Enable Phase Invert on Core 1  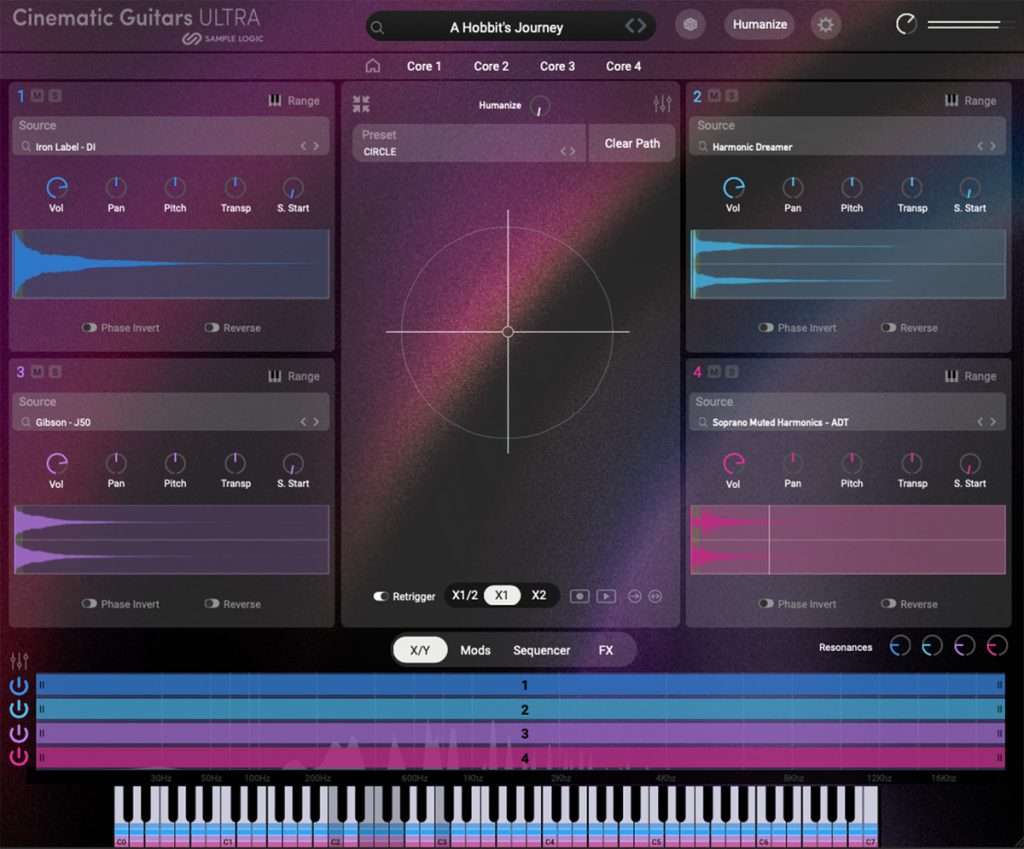(x=89, y=328)
